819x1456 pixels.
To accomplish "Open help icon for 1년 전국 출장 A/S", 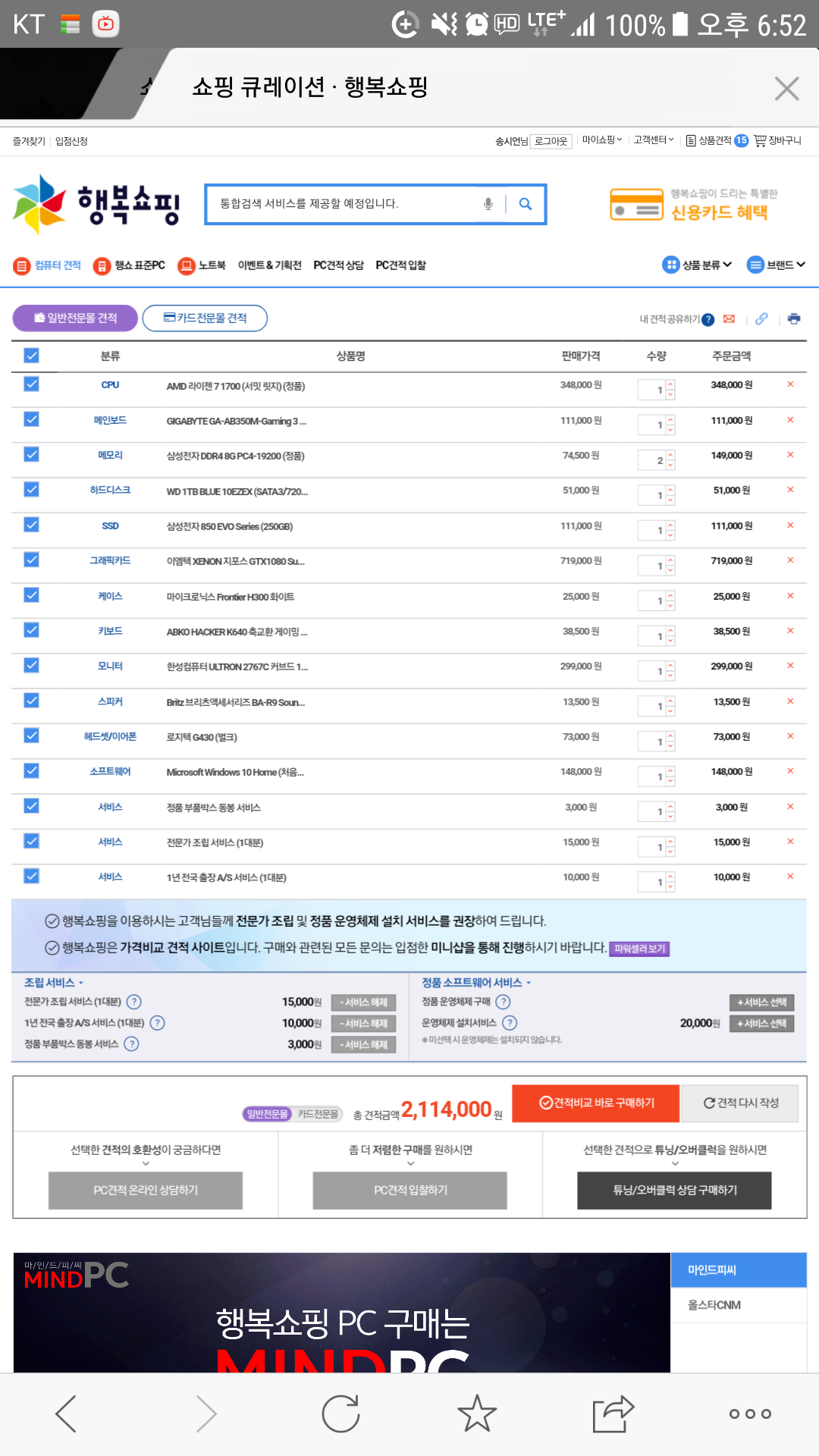I will (157, 1023).
